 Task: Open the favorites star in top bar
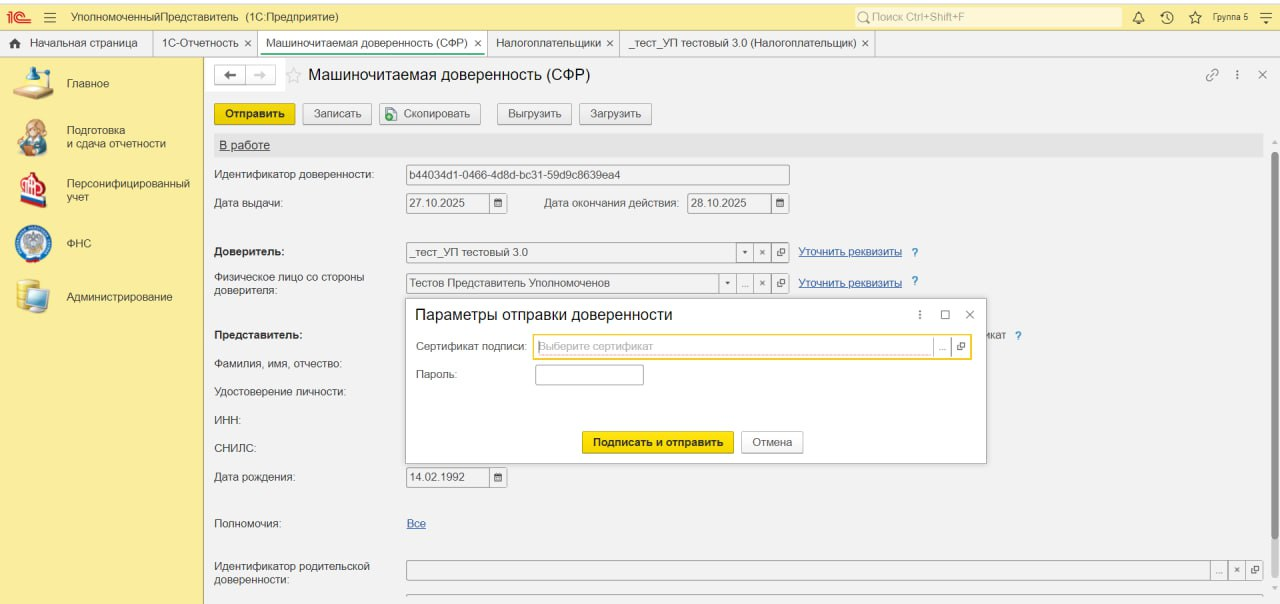(1194, 17)
